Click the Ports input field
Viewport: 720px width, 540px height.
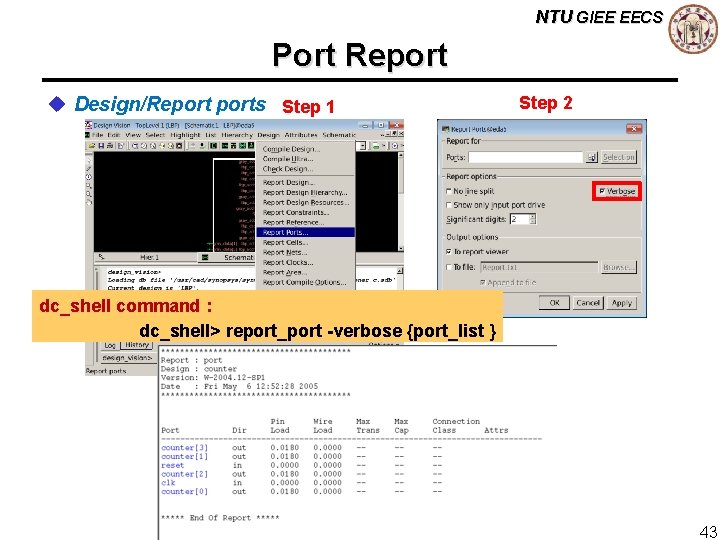point(526,158)
